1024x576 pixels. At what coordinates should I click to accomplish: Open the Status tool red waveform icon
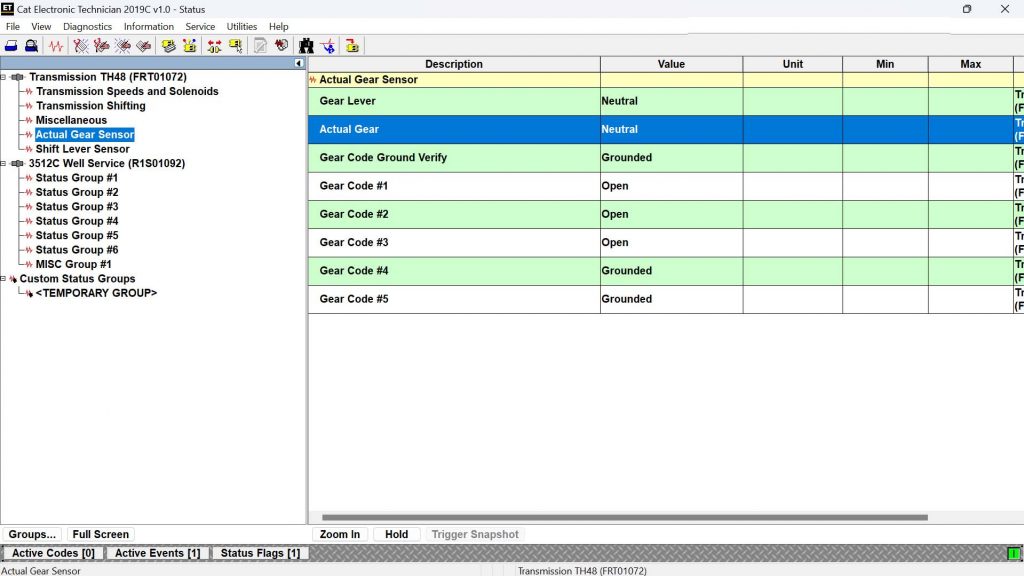click(56, 46)
